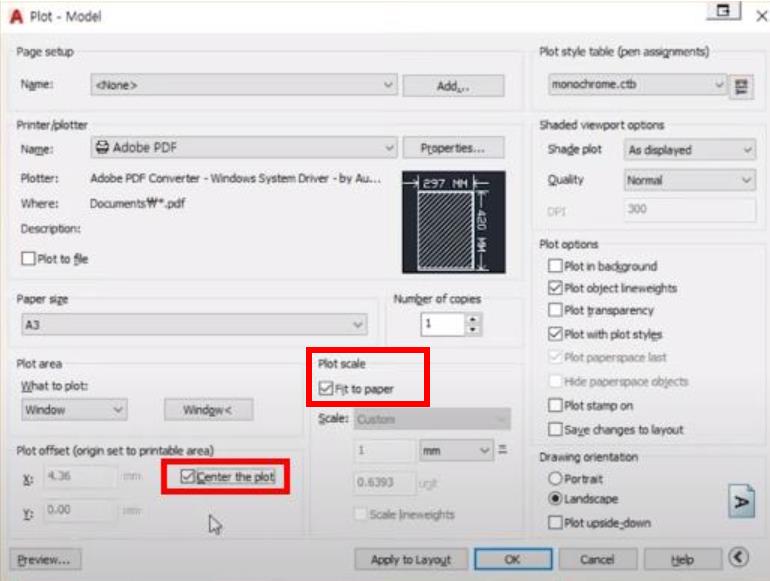Viewport: 770px width, 581px height.
Task: Open Quality dropdown showing Normal
Action: 689,180
